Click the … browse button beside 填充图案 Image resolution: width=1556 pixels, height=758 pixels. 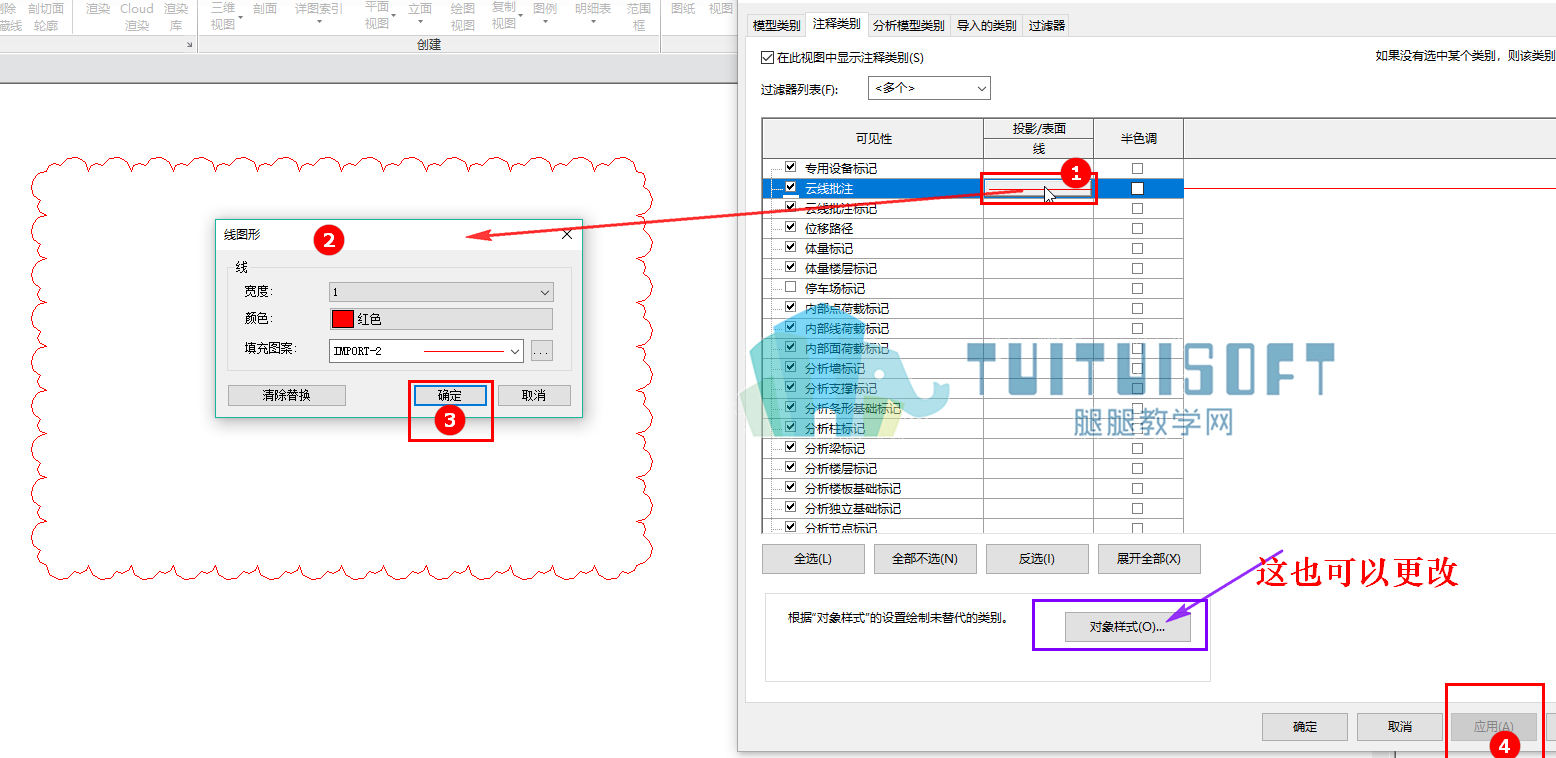coord(541,351)
